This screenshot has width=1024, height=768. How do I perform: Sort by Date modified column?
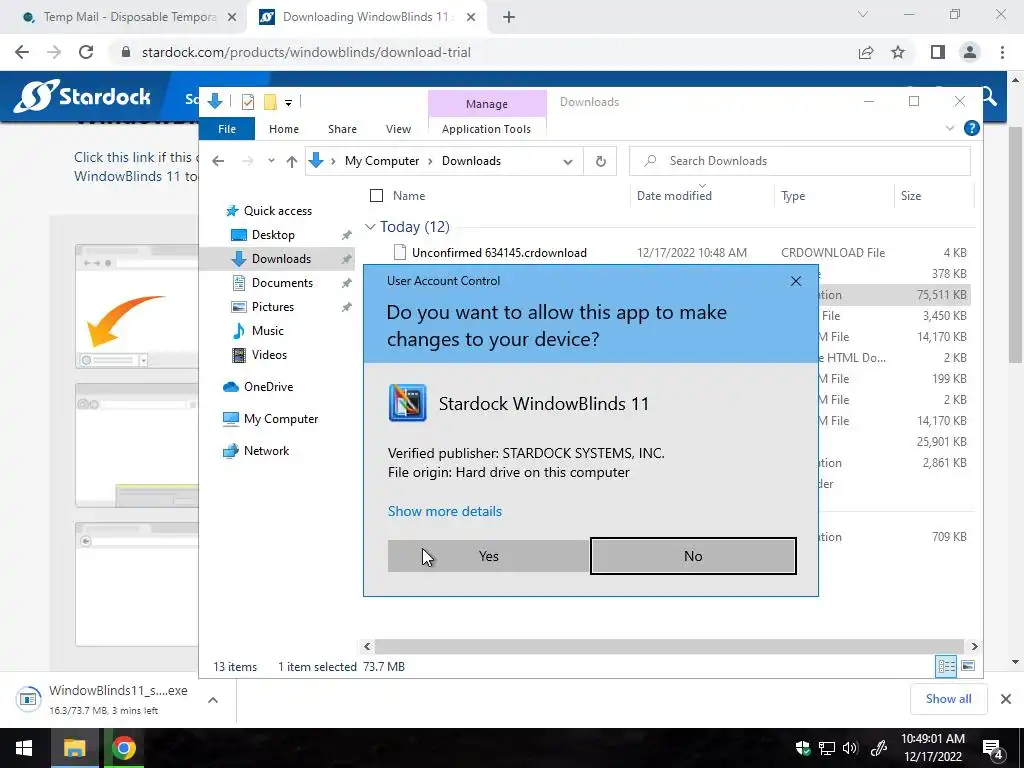(674, 195)
